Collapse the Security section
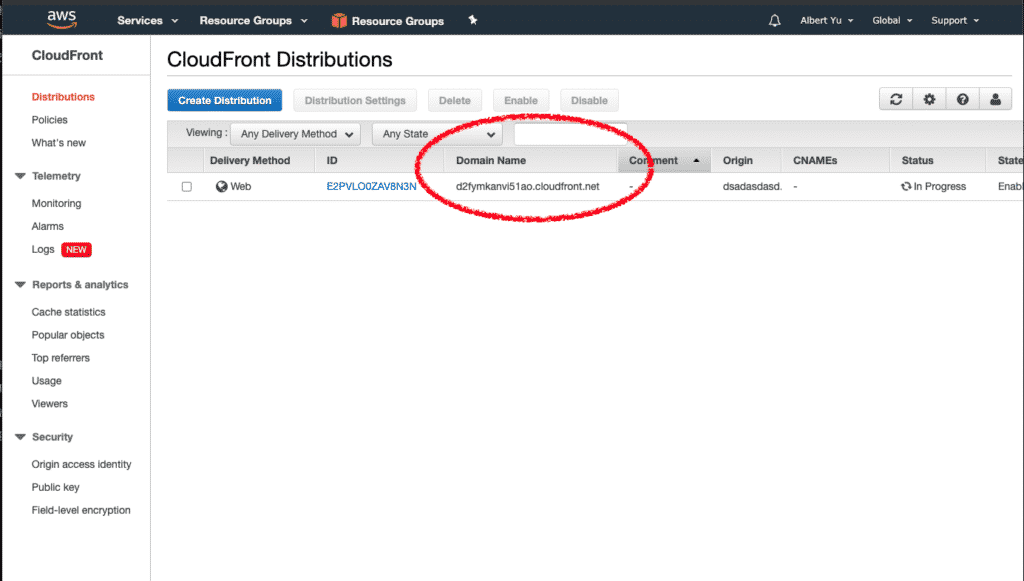 pos(20,437)
